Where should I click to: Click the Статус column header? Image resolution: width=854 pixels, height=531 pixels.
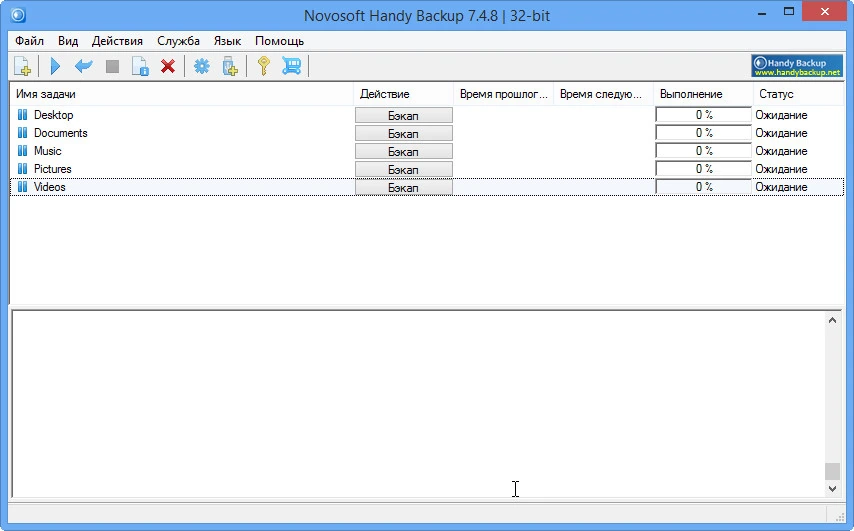tap(798, 94)
